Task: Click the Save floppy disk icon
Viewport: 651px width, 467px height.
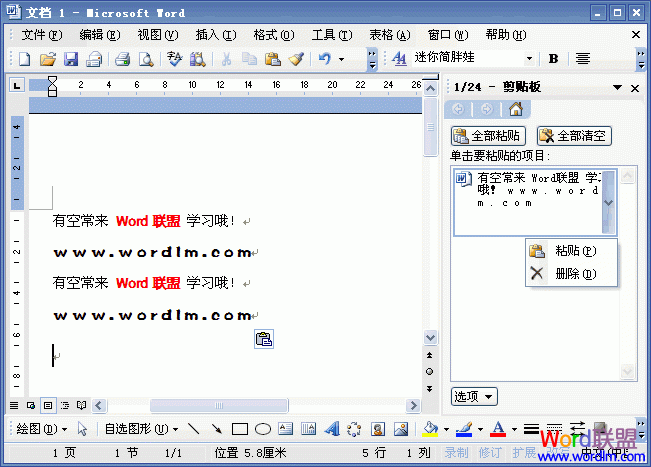Action: click(70, 59)
